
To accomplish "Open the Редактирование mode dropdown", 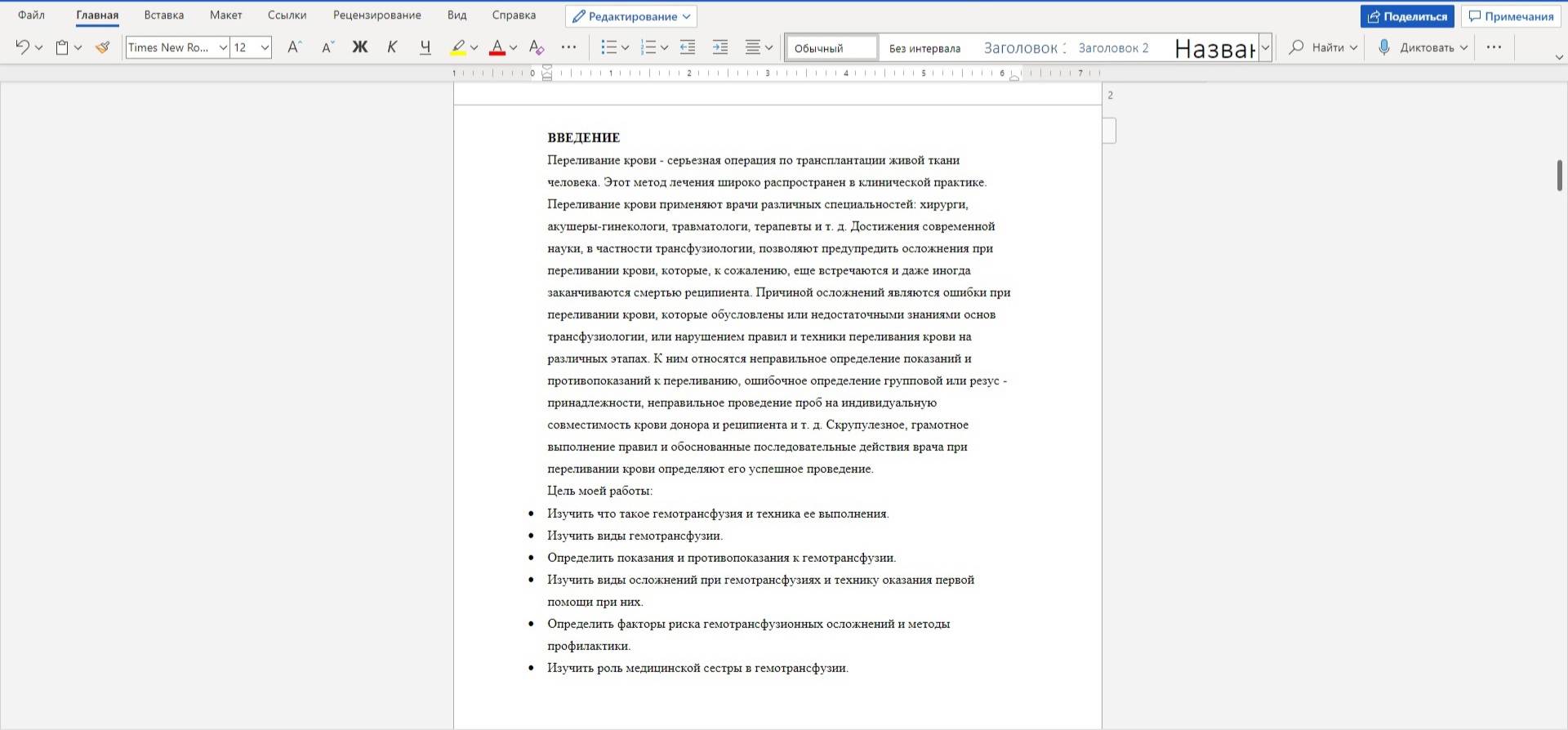I will [x=631, y=16].
